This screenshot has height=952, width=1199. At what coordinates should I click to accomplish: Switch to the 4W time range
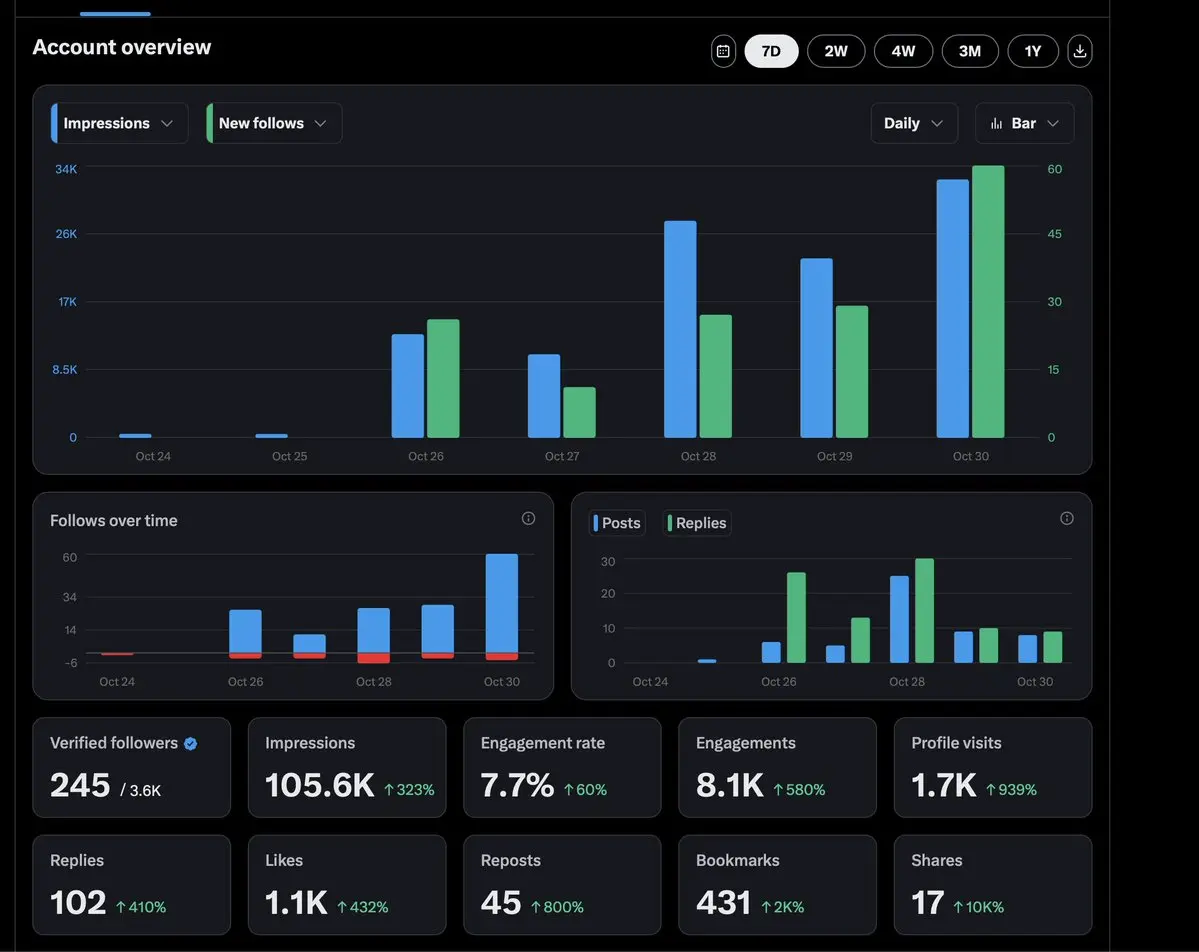(903, 51)
